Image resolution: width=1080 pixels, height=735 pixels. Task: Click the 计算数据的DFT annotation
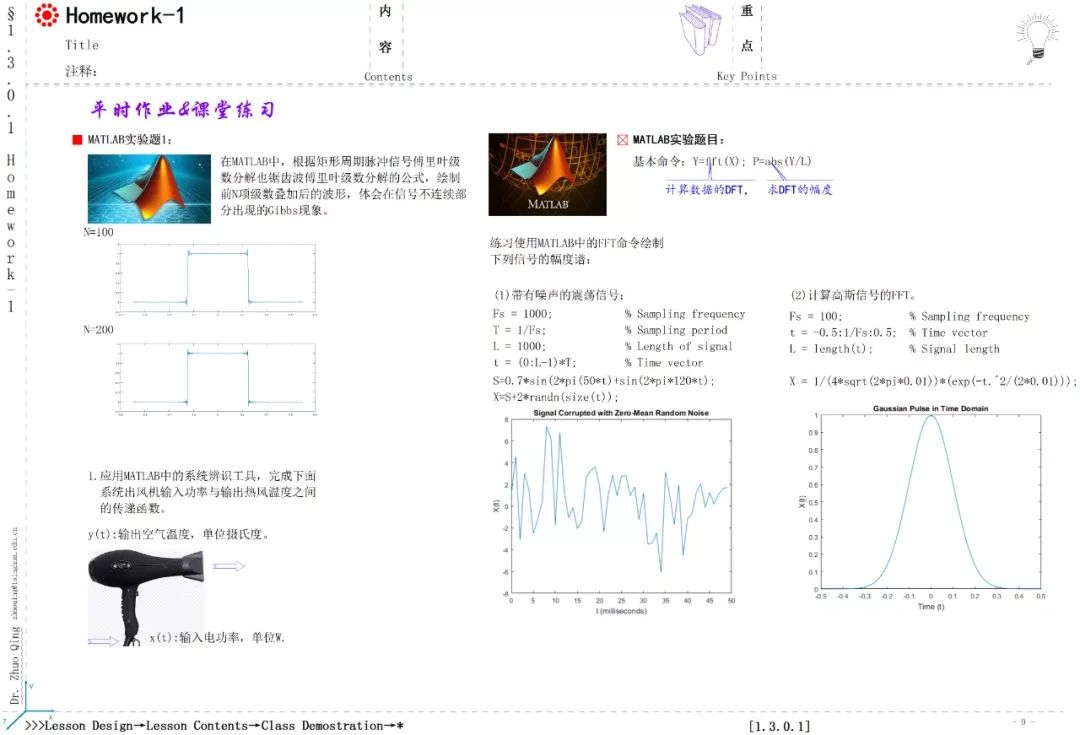pos(707,189)
